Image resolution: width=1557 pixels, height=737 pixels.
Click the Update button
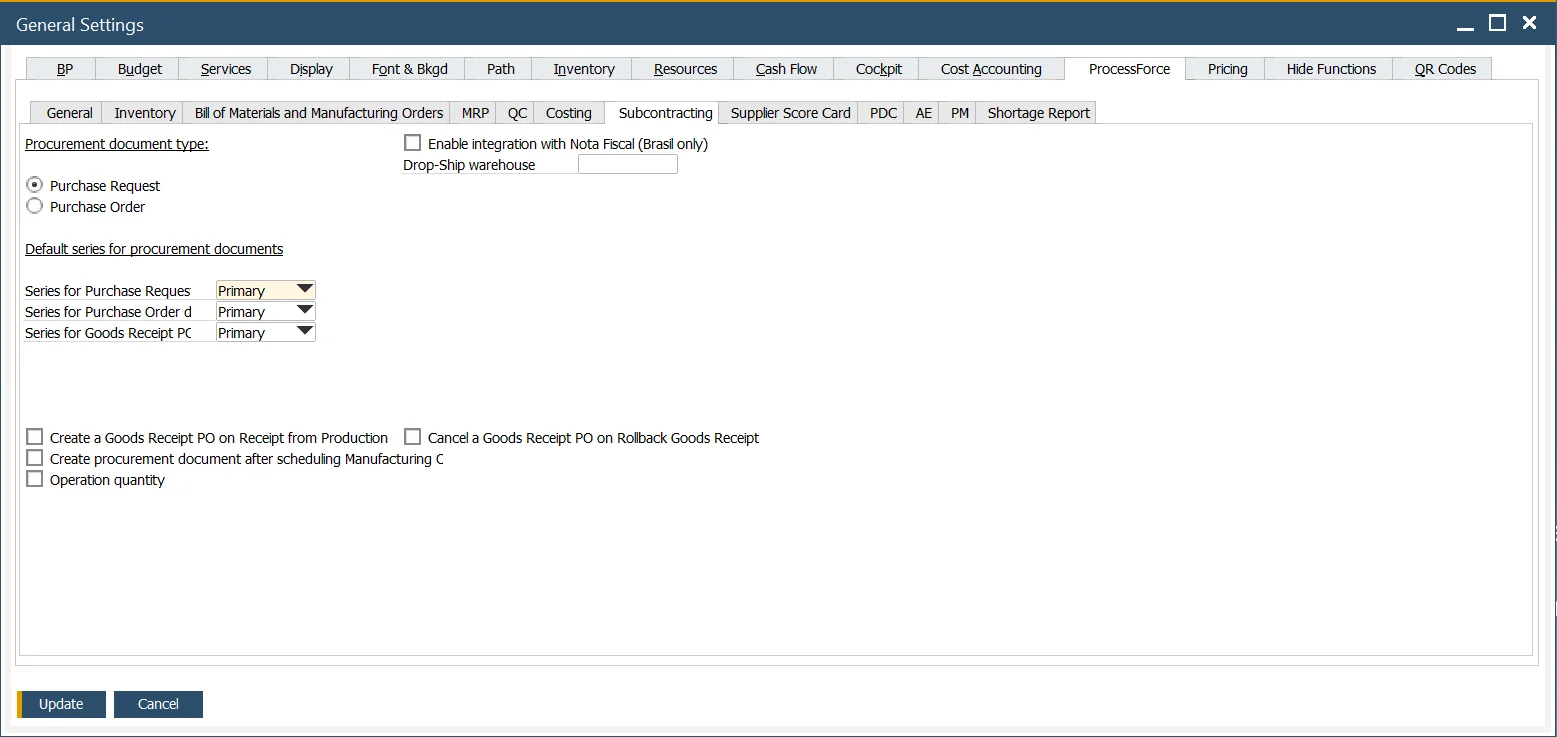point(62,704)
